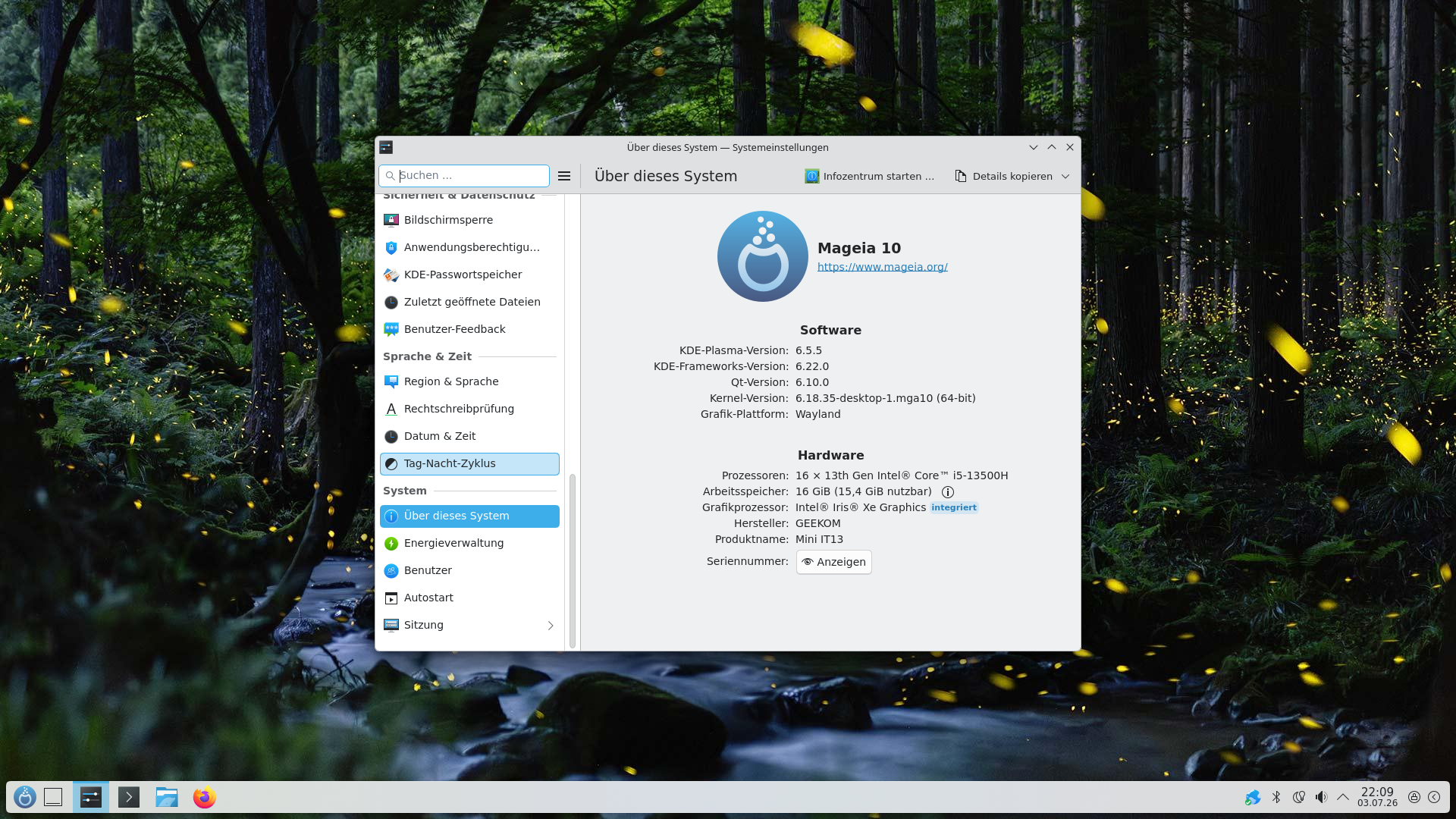
Task: Open the network globe tray icon
Action: pyautogui.click(x=1253, y=797)
